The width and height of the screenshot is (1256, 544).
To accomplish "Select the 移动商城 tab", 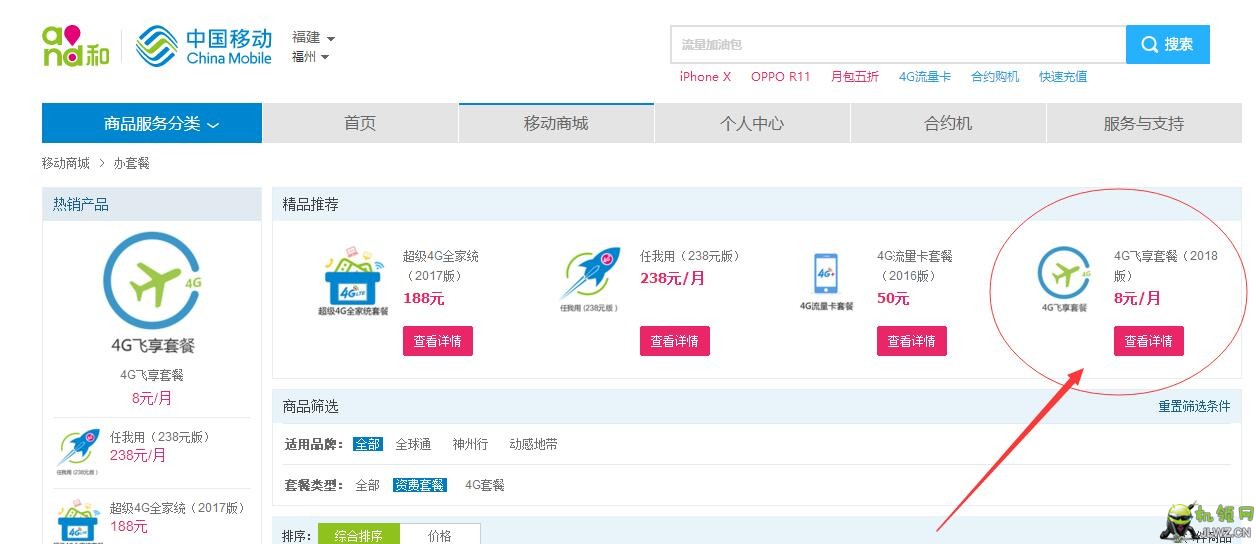I will pos(556,123).
